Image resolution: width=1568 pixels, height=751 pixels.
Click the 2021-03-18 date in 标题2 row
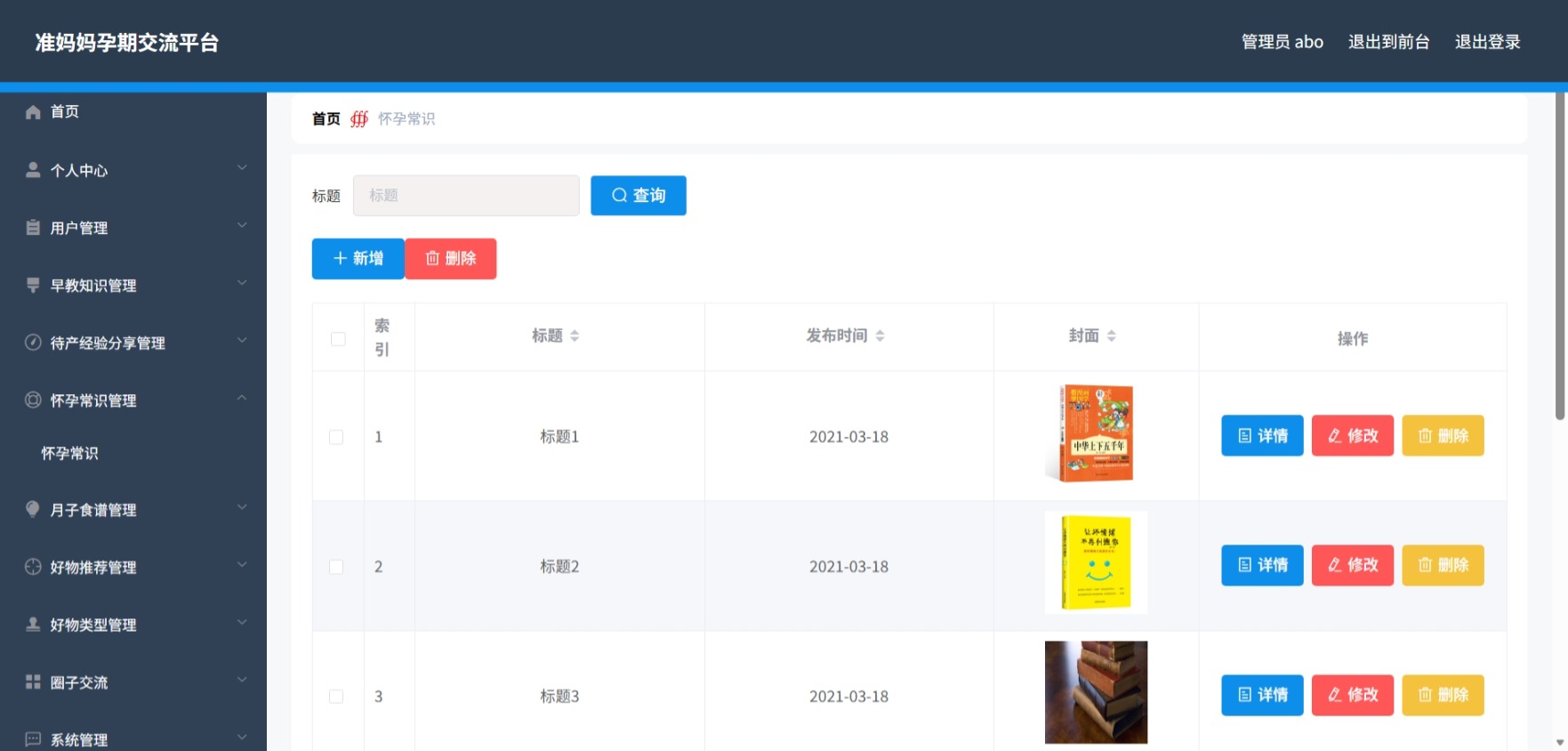point(848,567)
